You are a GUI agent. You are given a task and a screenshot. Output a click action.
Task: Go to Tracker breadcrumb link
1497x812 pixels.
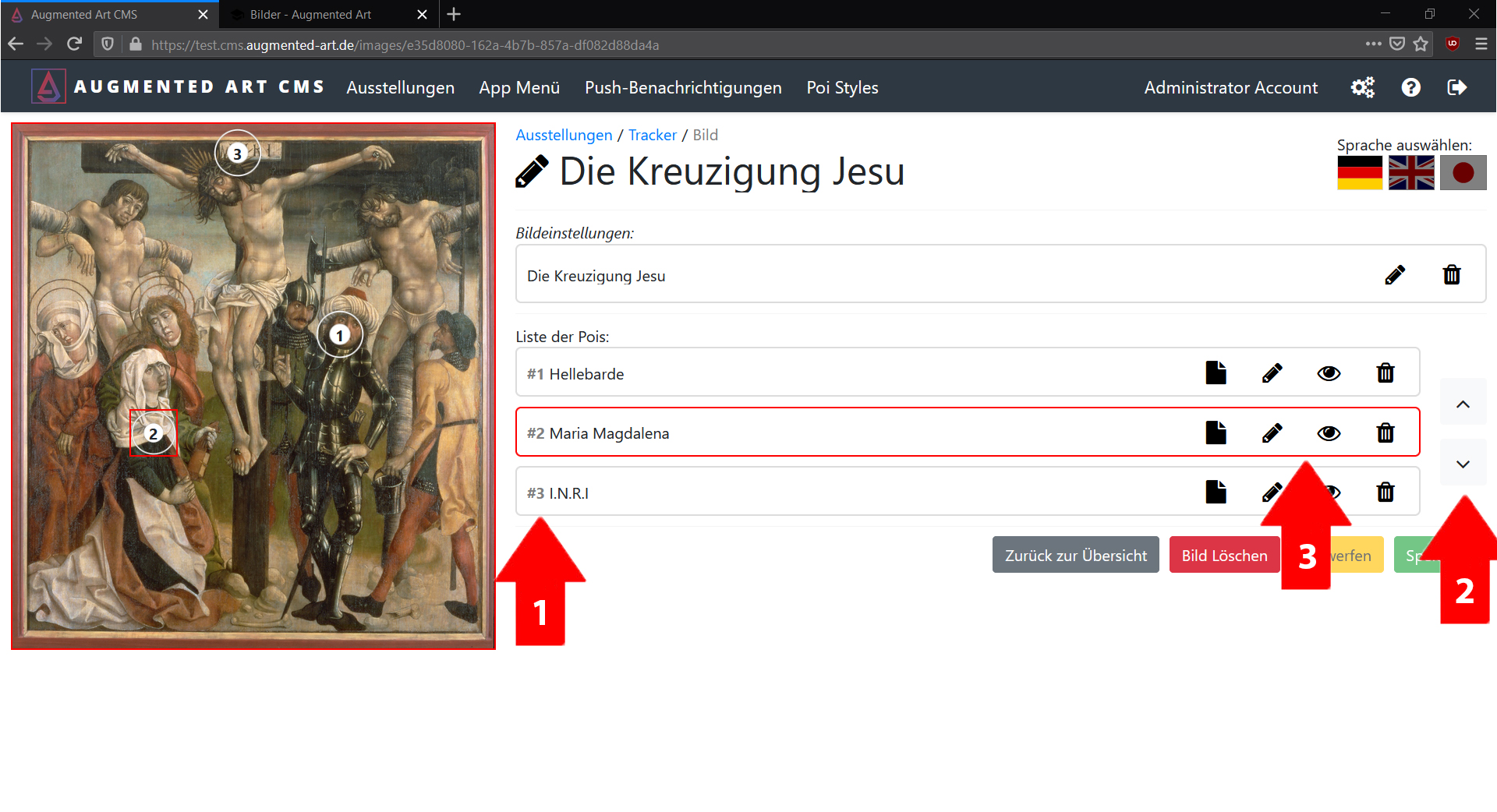tap(653, 135)
